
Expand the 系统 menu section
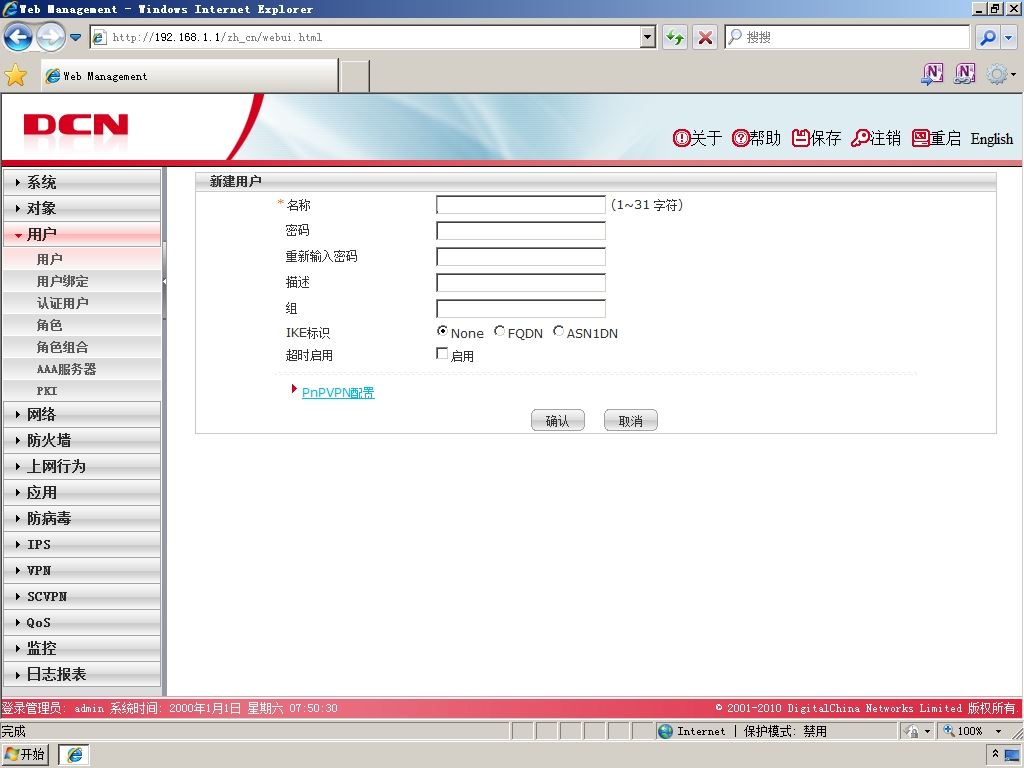pyautogui.click(x=82, y=182)
